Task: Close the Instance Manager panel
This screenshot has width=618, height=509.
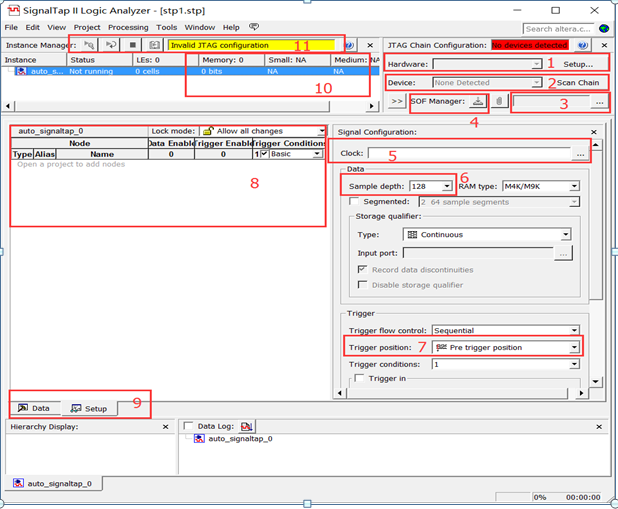Action: [x=370, y=45]
